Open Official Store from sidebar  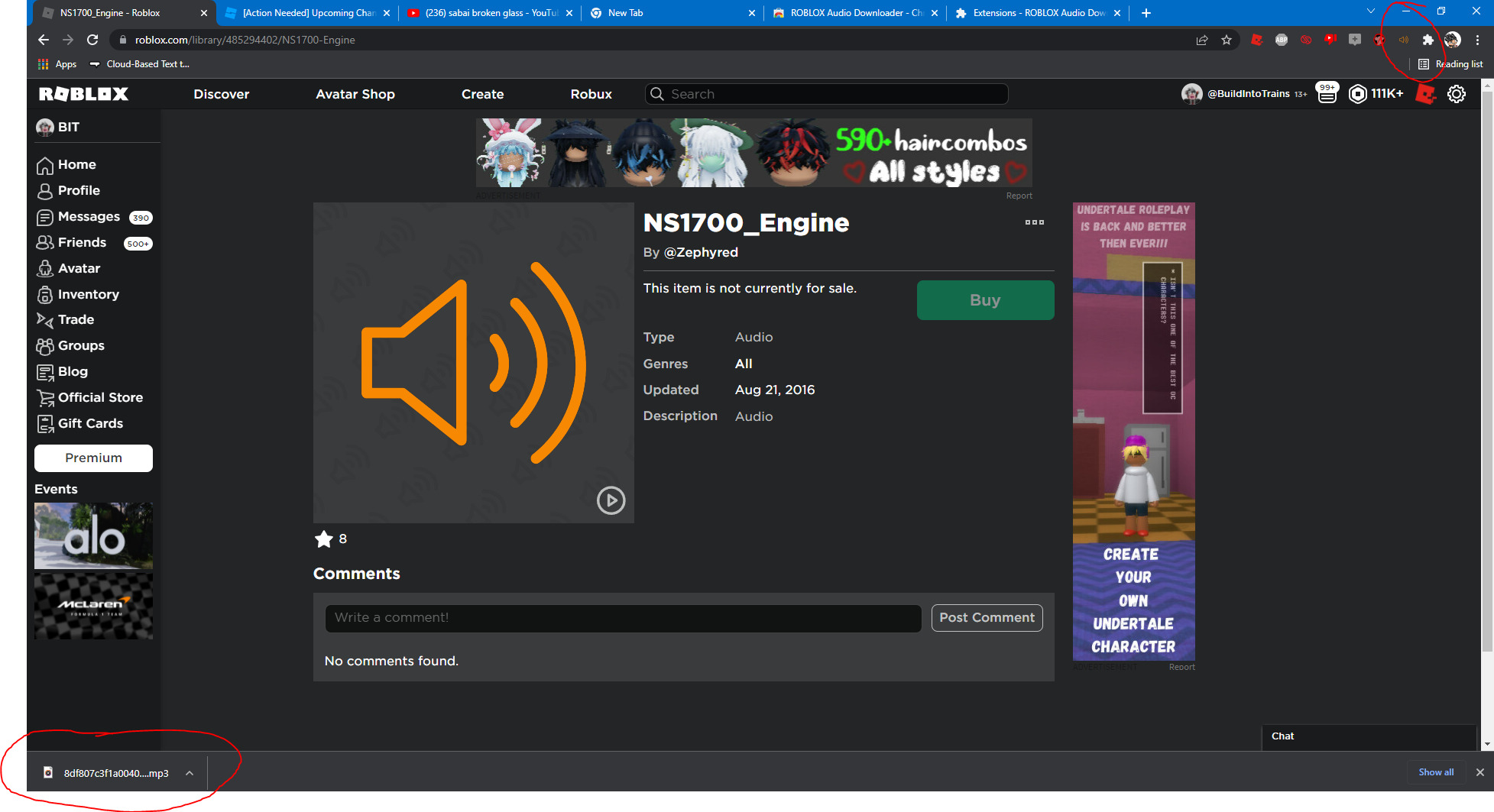[100, 397]
